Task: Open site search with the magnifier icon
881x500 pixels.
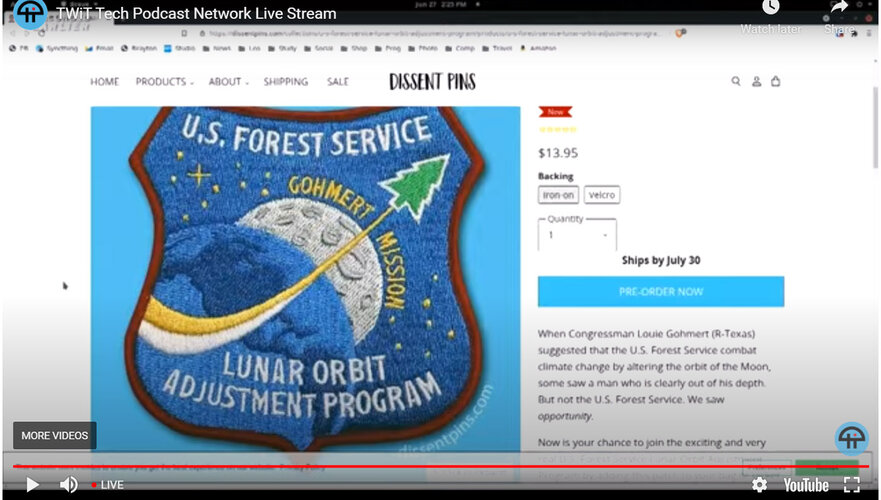Action: click(x=735, y=81)
